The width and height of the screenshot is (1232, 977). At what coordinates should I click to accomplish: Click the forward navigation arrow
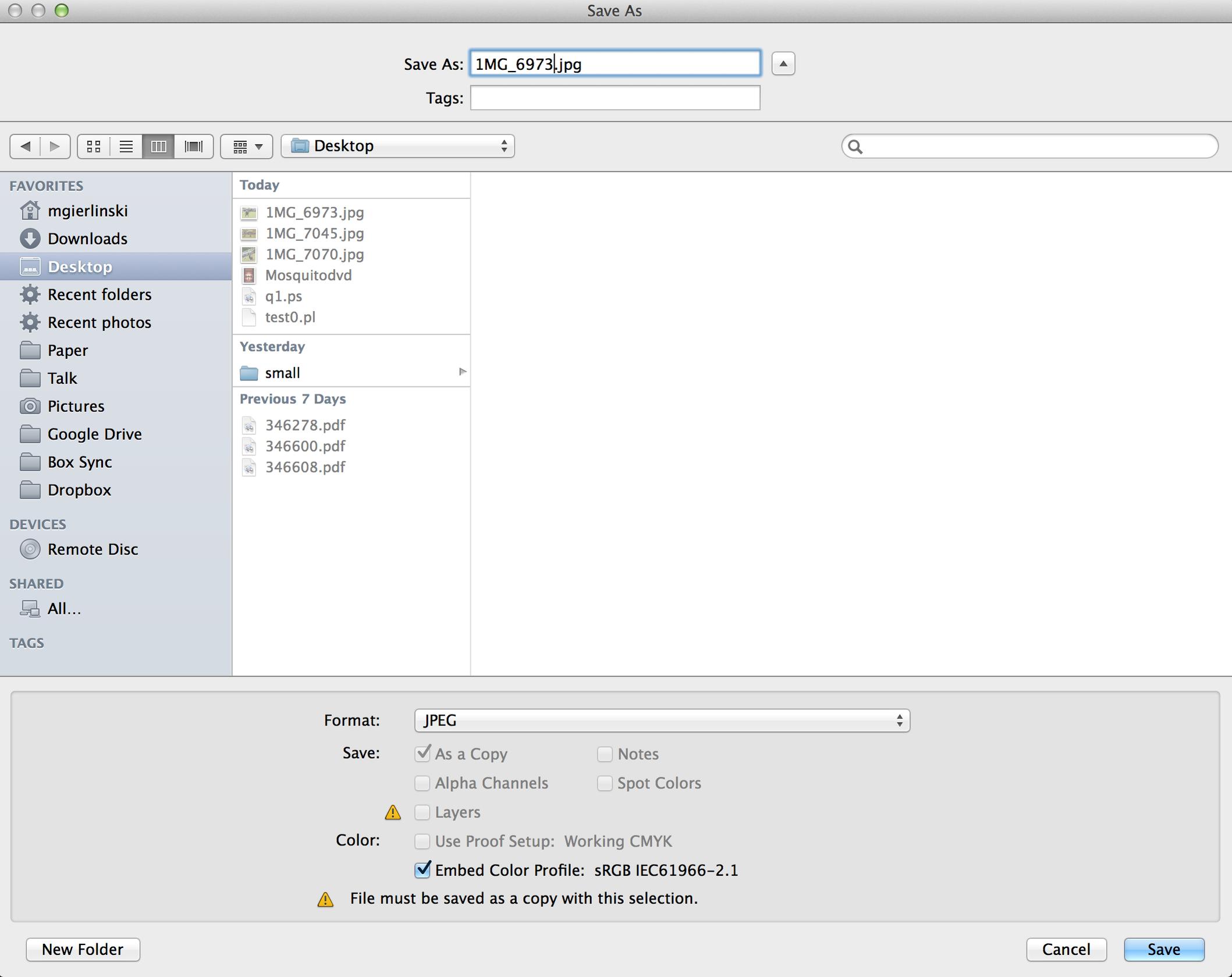(55, 146)
